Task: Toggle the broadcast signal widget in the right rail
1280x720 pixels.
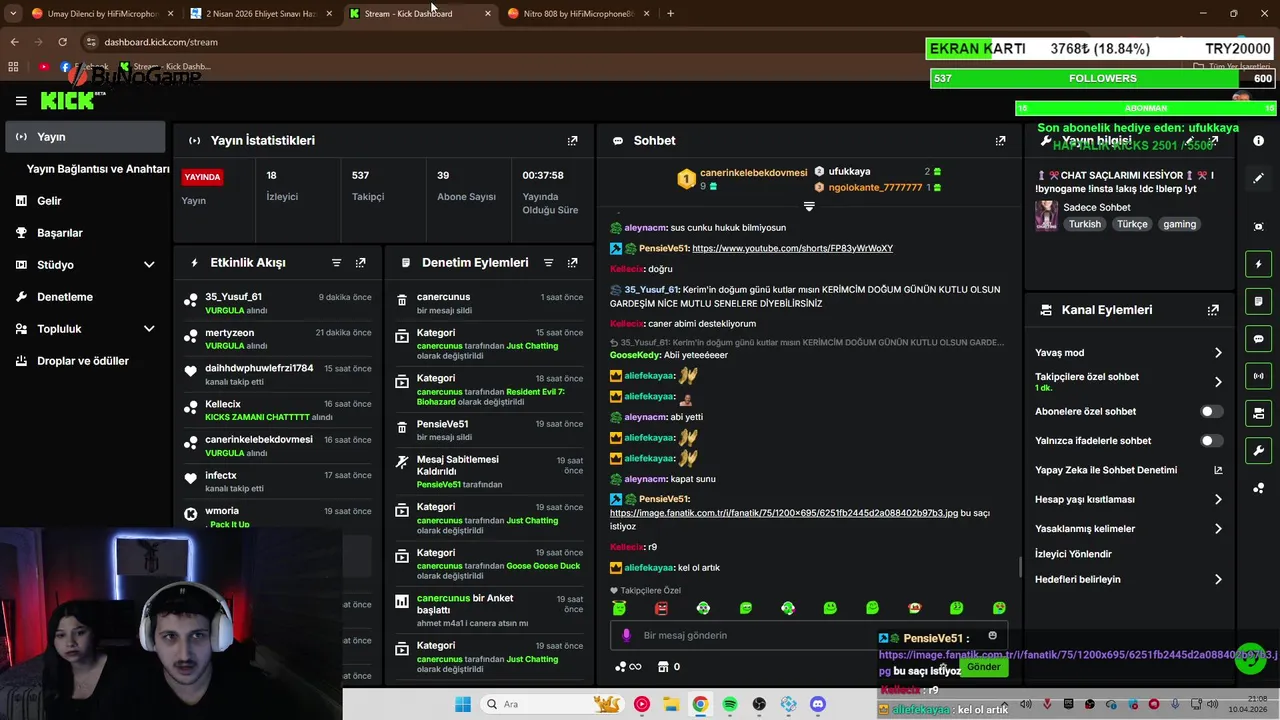Action: (1258, 376)
